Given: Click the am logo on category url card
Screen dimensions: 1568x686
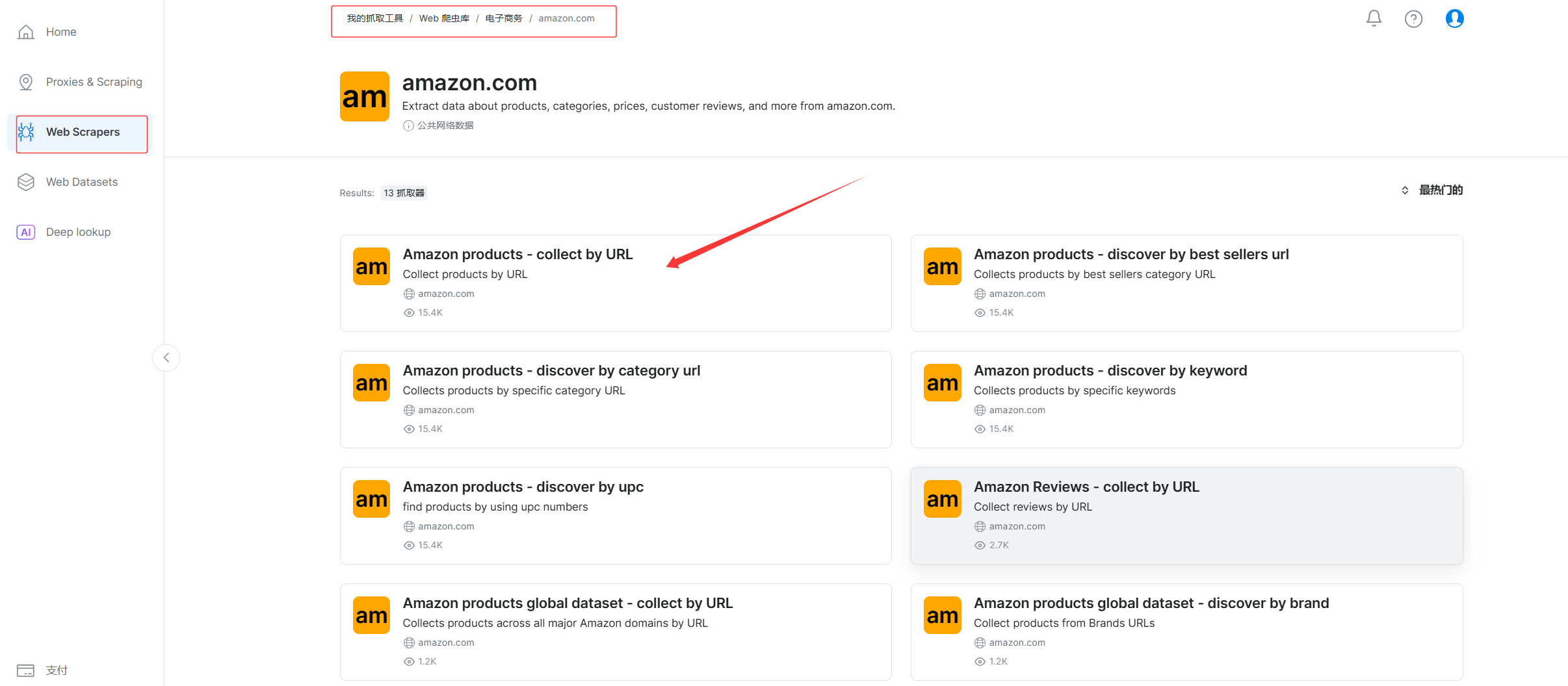Looking at the screenshot, I should (371, 383).
